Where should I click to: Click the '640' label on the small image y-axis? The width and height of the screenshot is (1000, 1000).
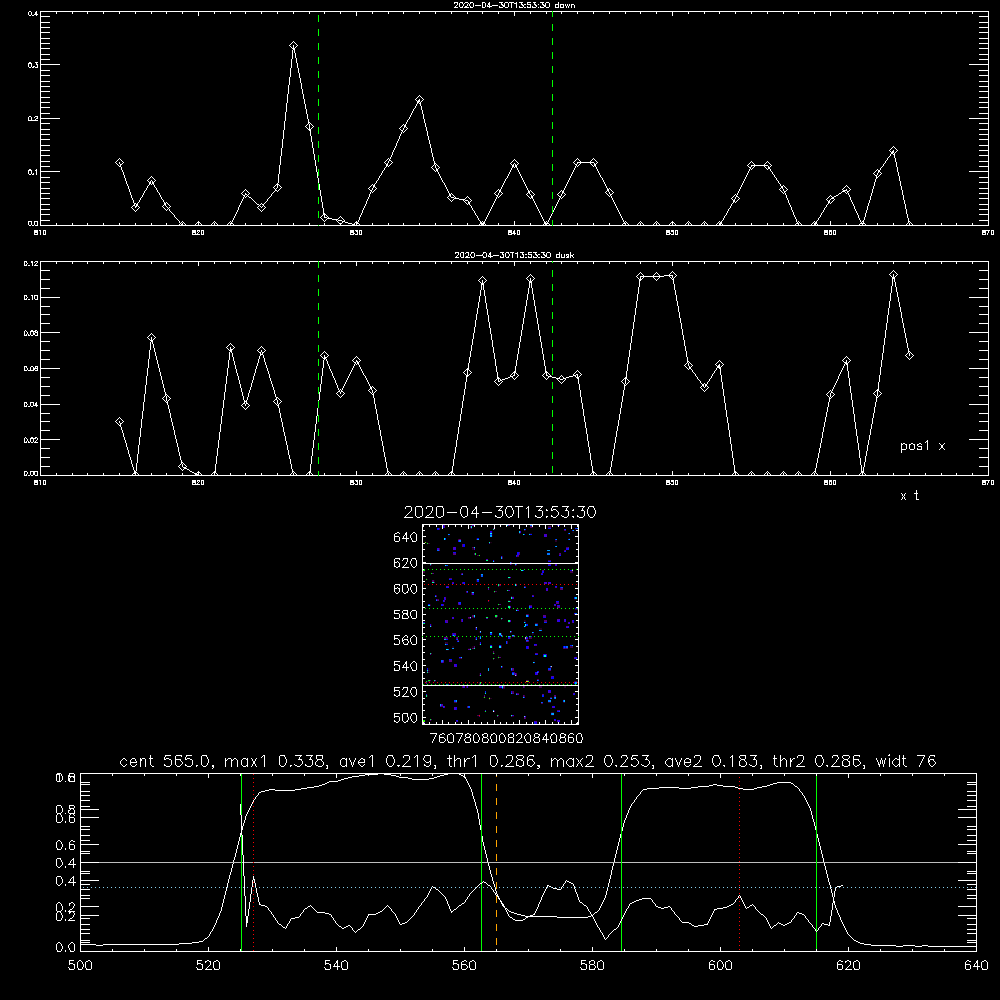coord(405,538)
